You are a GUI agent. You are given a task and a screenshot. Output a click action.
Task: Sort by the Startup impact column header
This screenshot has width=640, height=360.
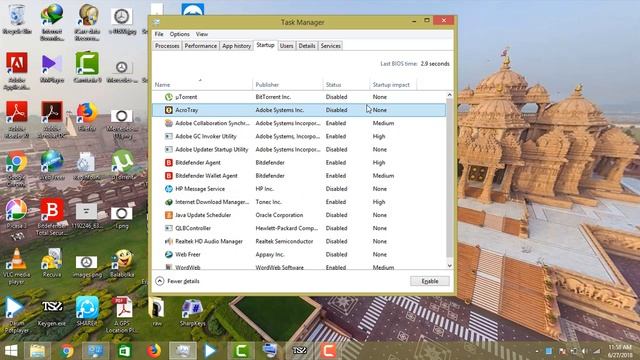pos(393,85)
